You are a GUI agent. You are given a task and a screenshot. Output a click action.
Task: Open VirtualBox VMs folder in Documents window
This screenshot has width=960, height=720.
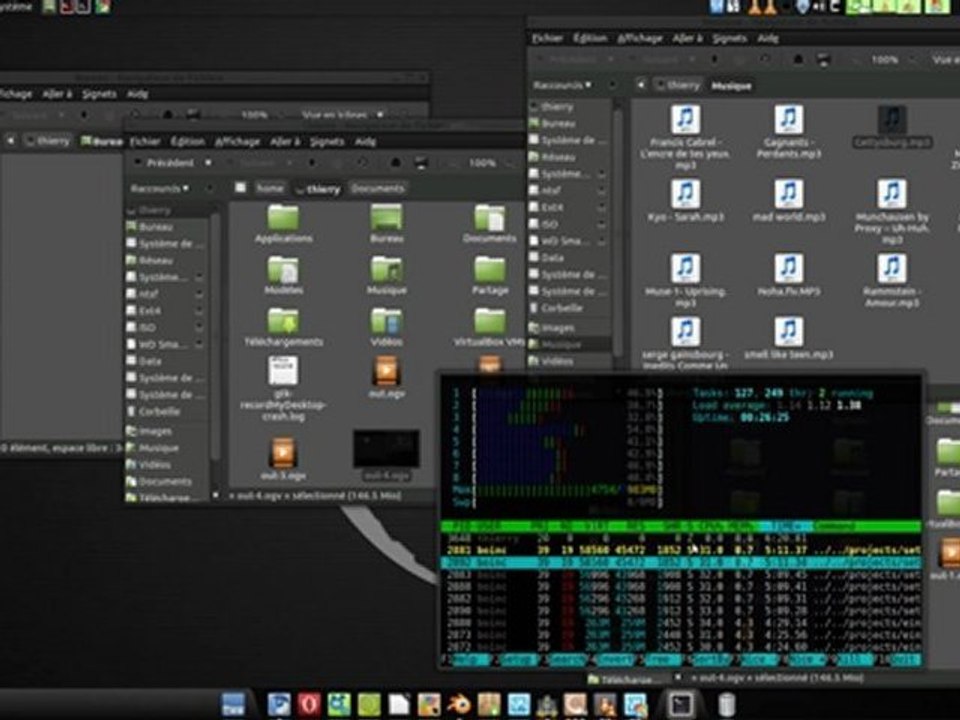[490, 328]
